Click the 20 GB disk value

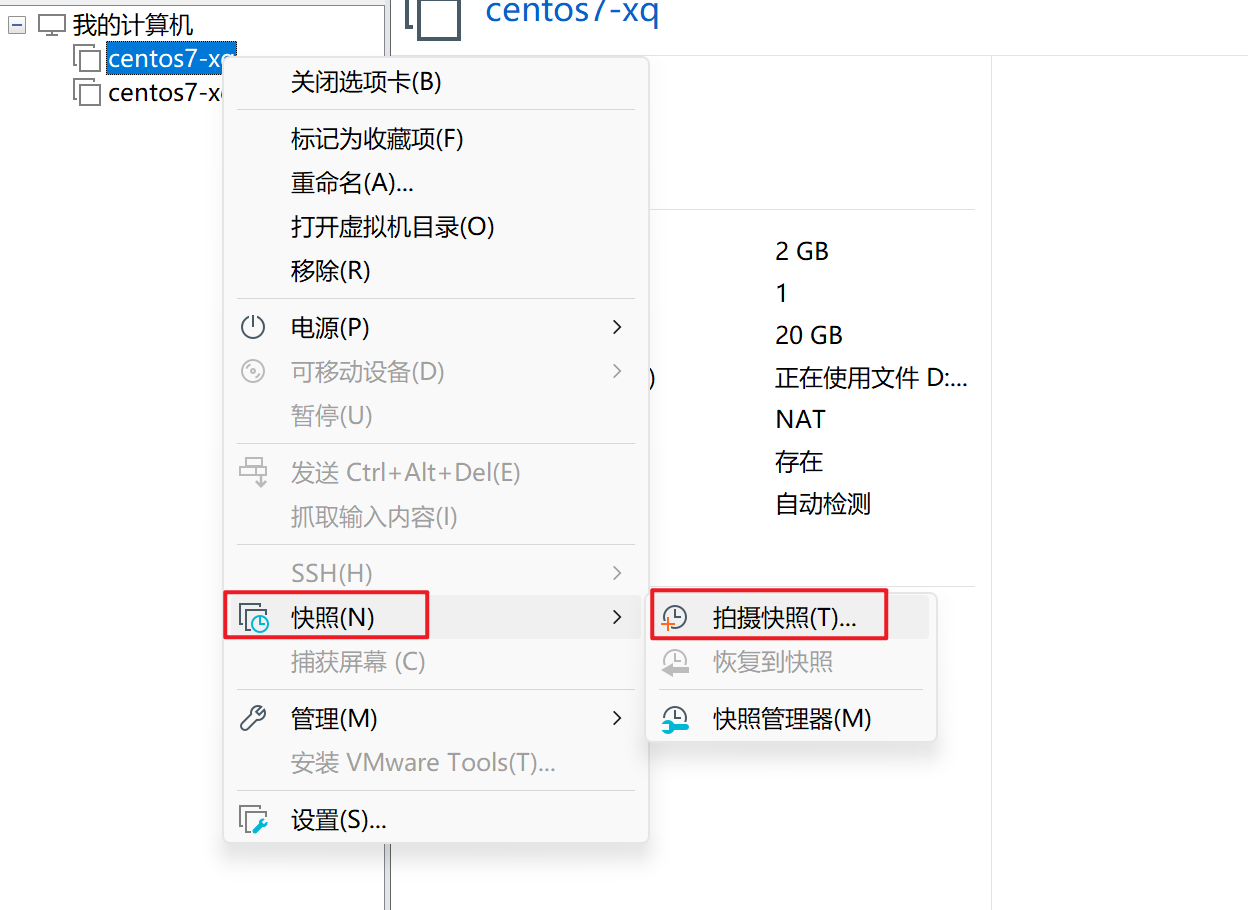(809, 335)
